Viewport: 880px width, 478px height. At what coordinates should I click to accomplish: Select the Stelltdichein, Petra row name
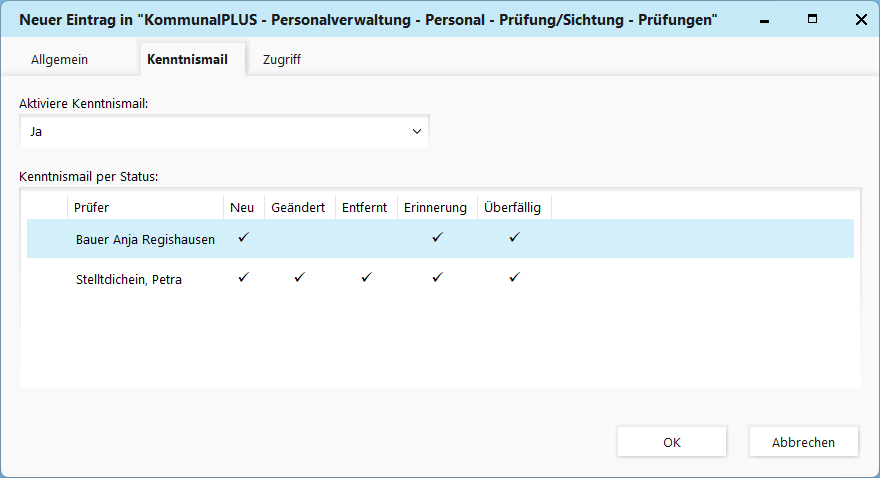coord(128,279)
